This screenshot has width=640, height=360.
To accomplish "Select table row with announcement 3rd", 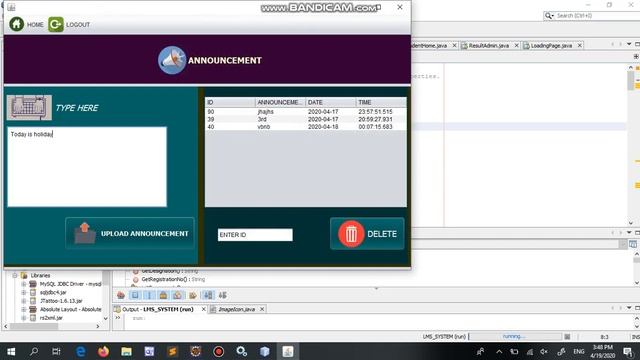I will point(306,119).
